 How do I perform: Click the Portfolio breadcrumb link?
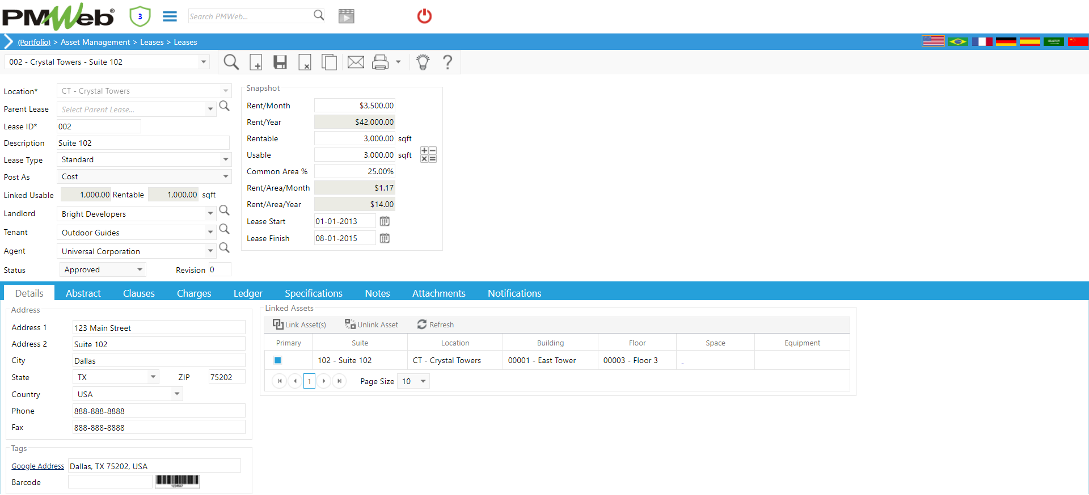[33, 42]
